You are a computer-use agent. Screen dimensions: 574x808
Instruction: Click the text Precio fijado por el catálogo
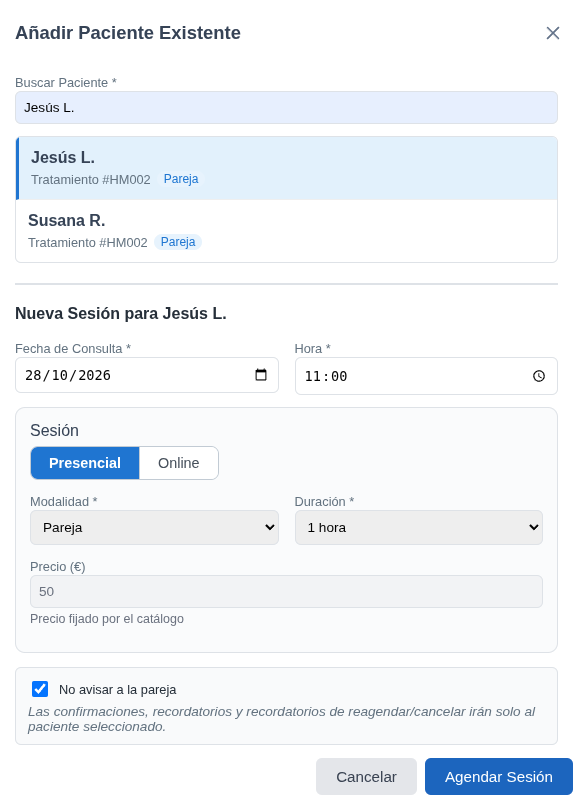[x=107, y=618]
